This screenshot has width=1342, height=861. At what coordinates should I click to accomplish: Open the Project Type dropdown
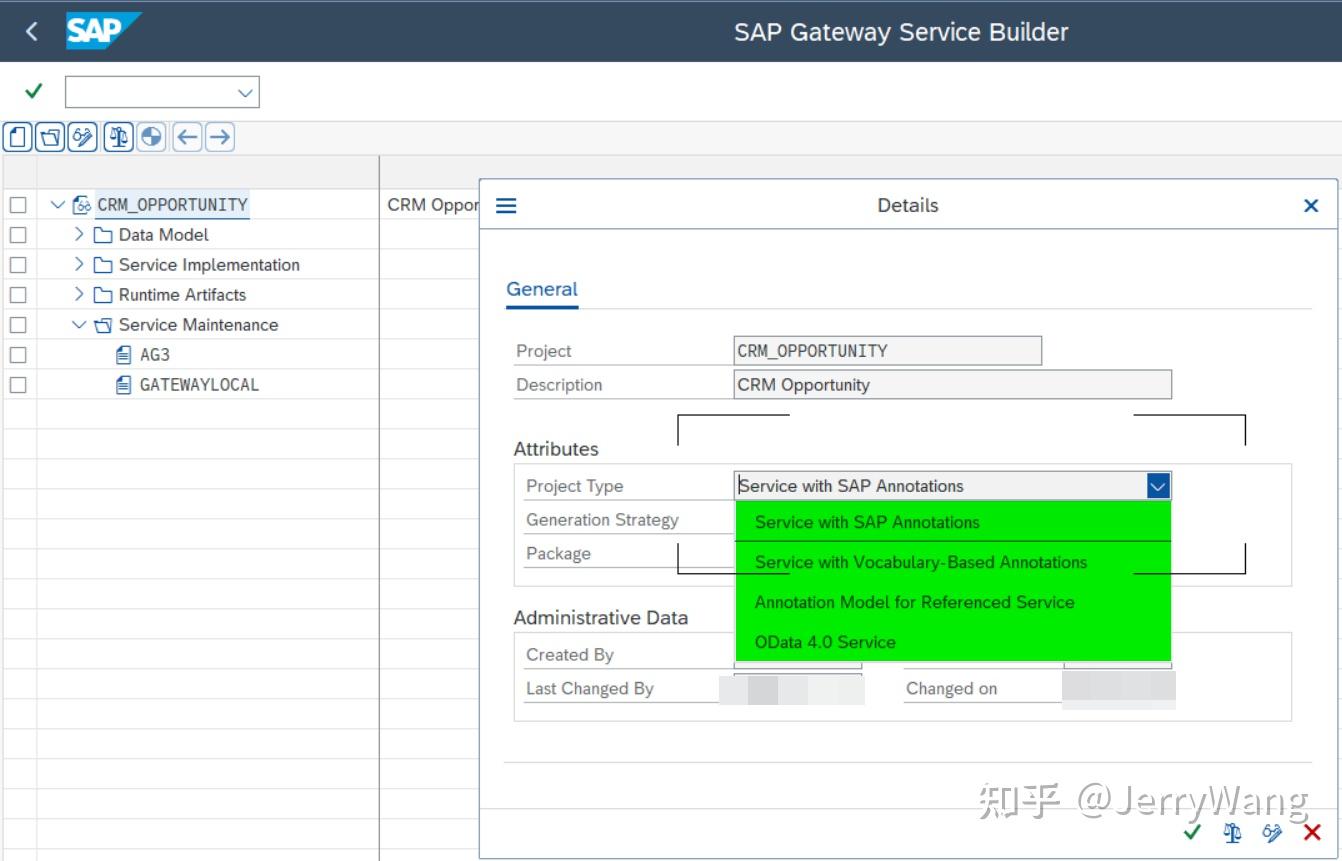click(x=1157, y=485)
